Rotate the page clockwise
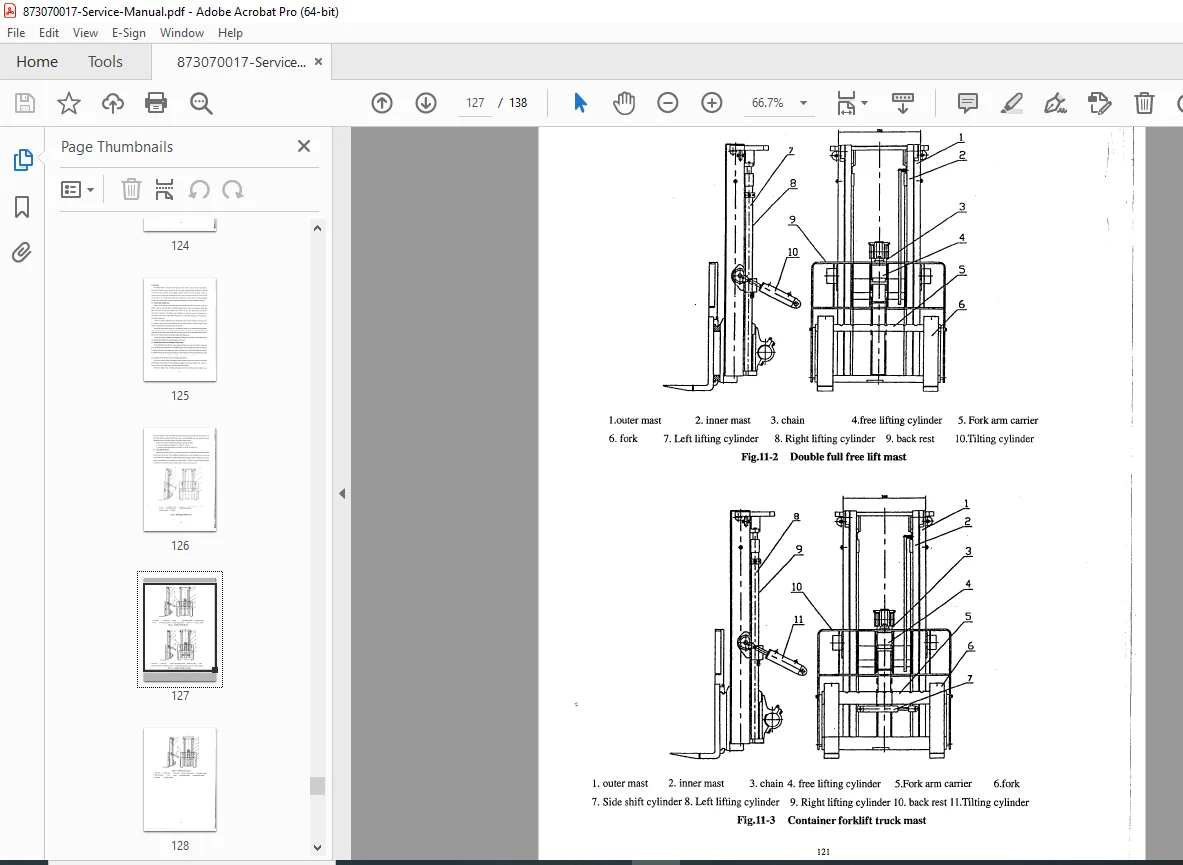 [232, 189]
